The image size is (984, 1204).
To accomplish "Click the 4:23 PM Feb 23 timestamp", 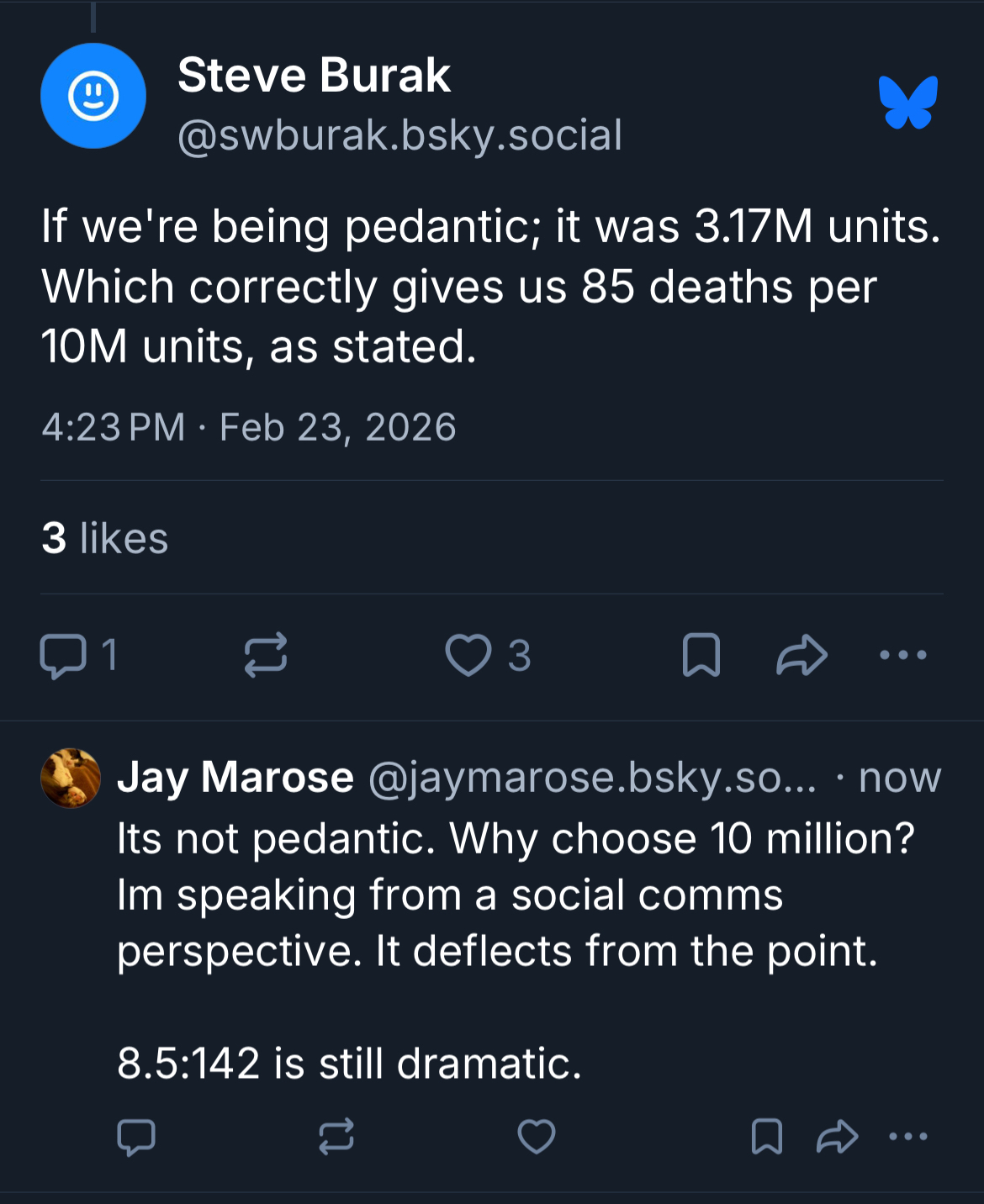I will coord(249,427).
